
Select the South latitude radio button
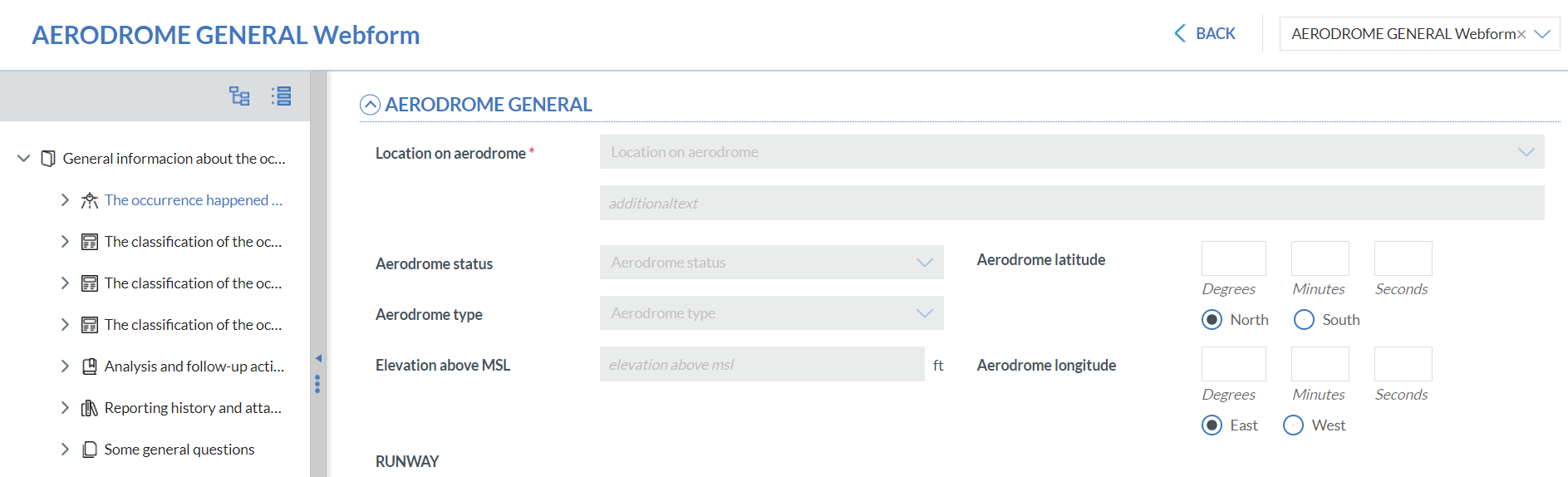coord(1304,320)
